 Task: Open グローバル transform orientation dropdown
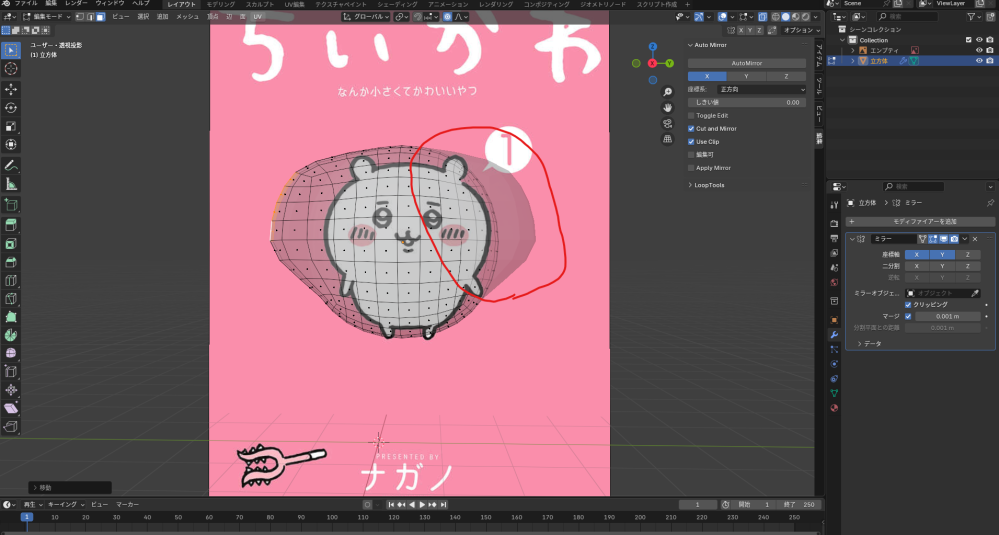tap(365, 17)
